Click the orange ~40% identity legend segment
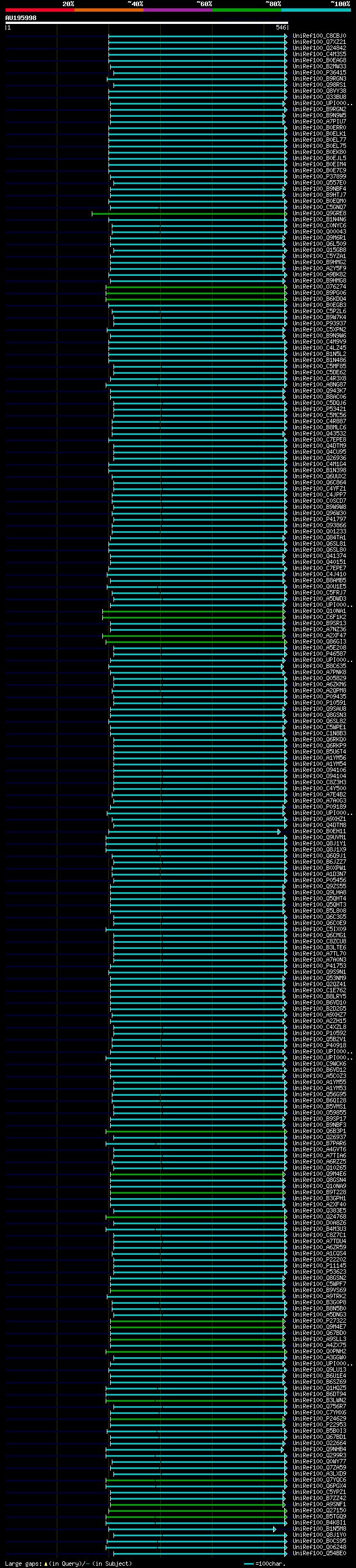356x1568 pixels. tap(109, 10)
